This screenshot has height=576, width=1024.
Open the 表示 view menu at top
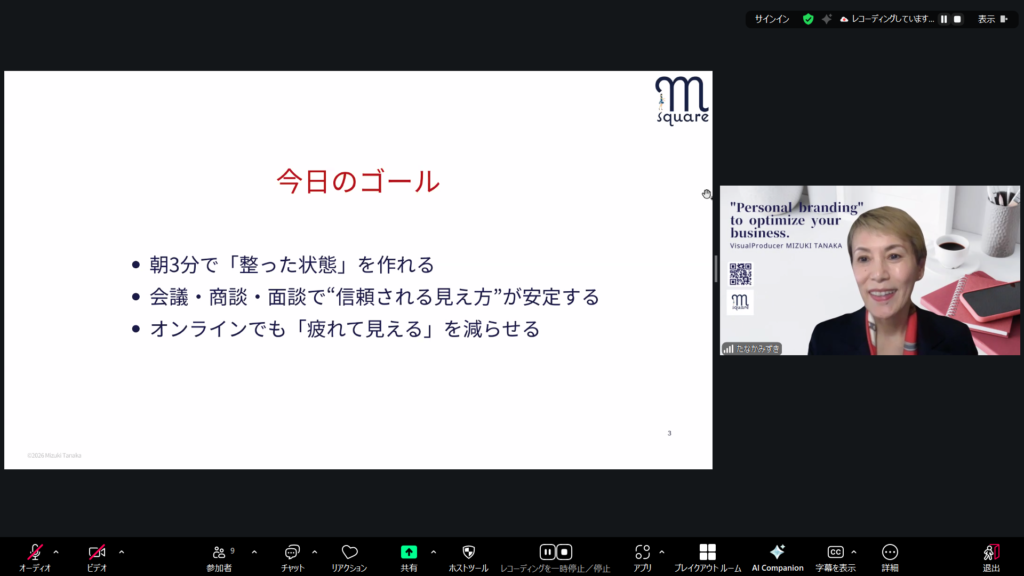click(x=991, y=19)
